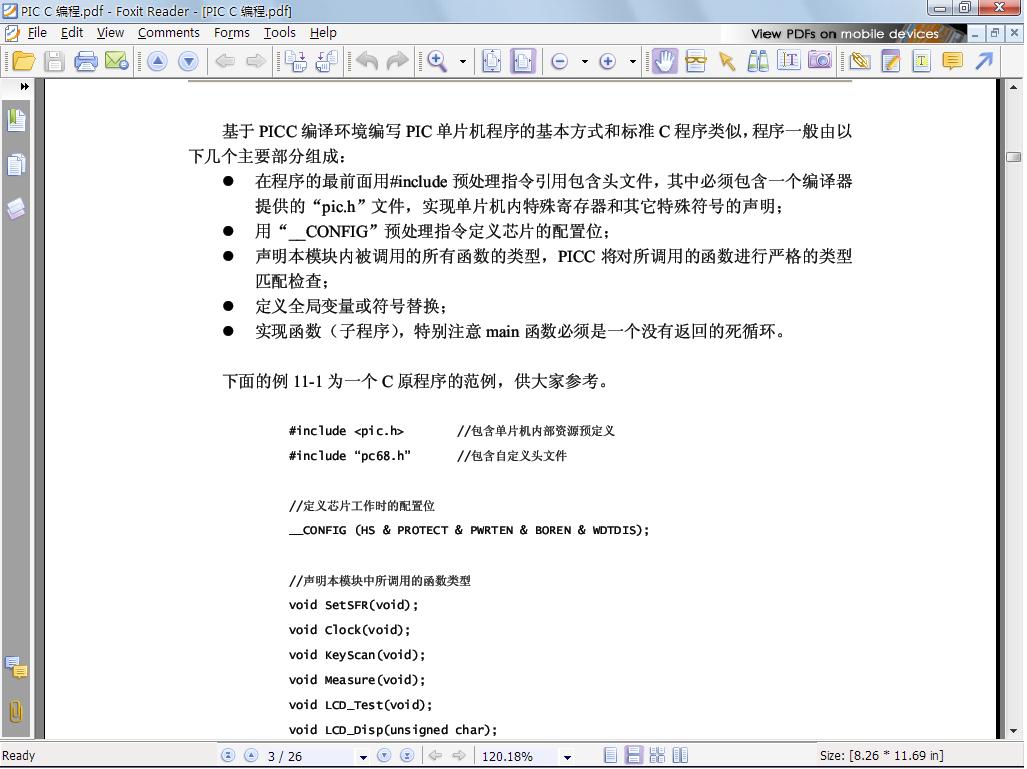Click the Note comment bubble tool
This screenshot has height=769, width=1027.
coord(952,62)
